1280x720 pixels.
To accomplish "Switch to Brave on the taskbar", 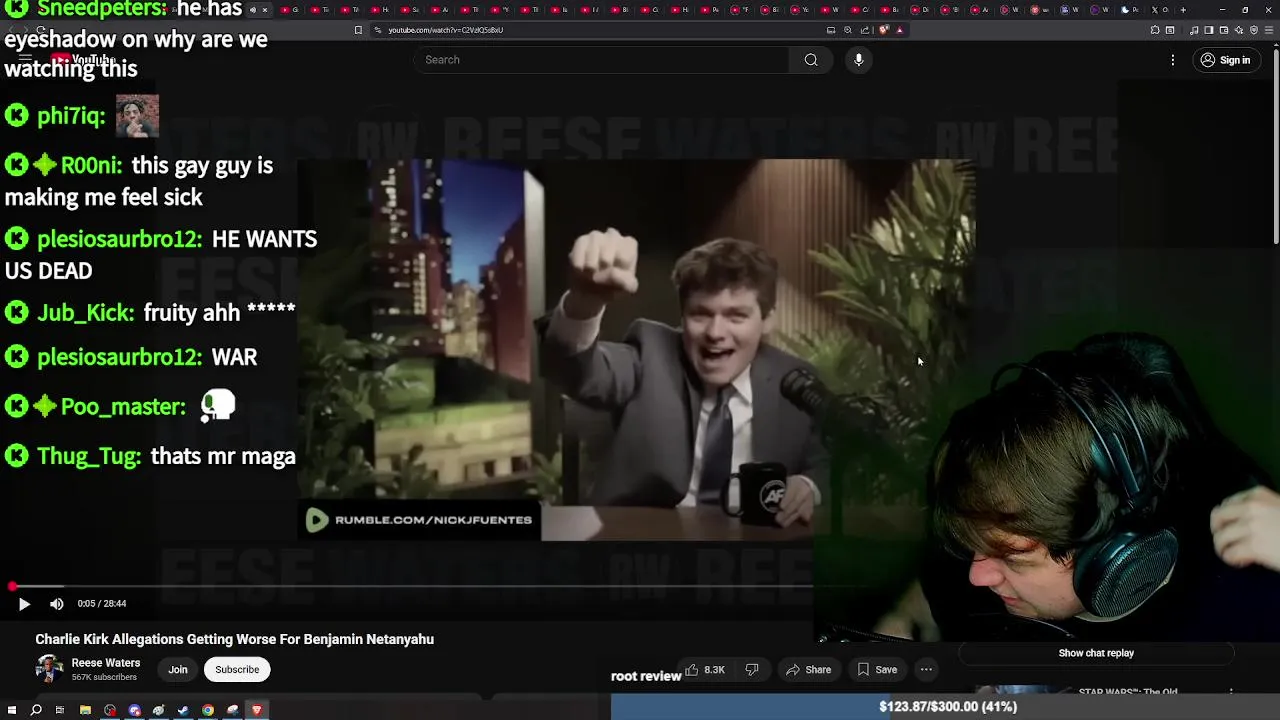I will [x=256, y=710].
